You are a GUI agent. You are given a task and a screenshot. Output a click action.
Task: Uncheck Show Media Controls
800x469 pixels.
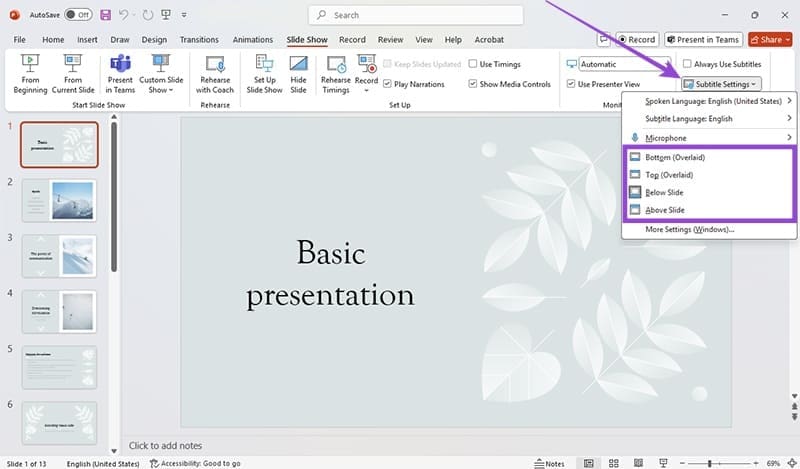click(473, 84)
